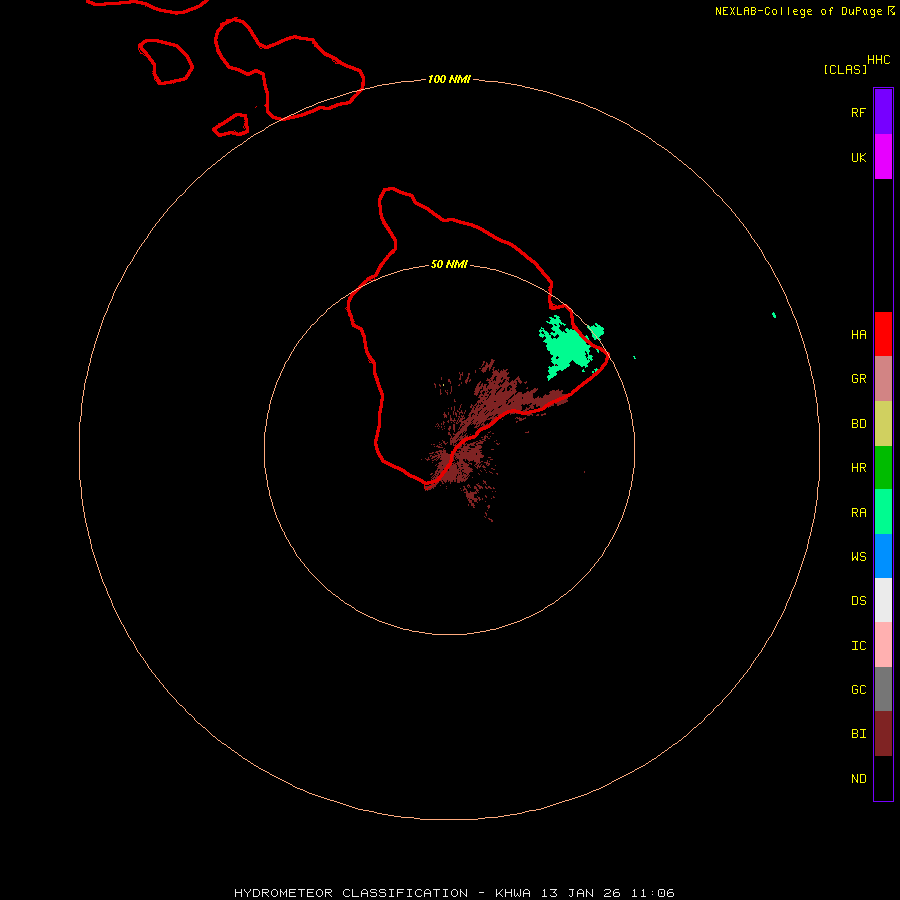Click the HR dark green legend swatch
The height and width of the screenshot is (900, 900).
(x=883, y=467)
